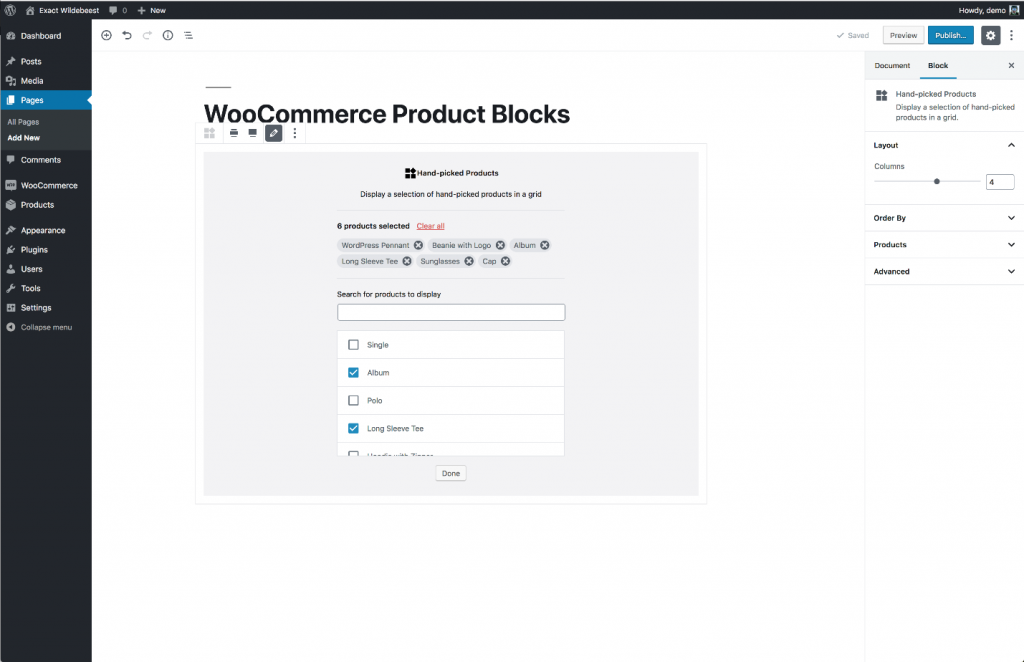This screenshot has height=662, width=1024.
Task: Open the New content menu in admin bar
Action: (152, 10)
